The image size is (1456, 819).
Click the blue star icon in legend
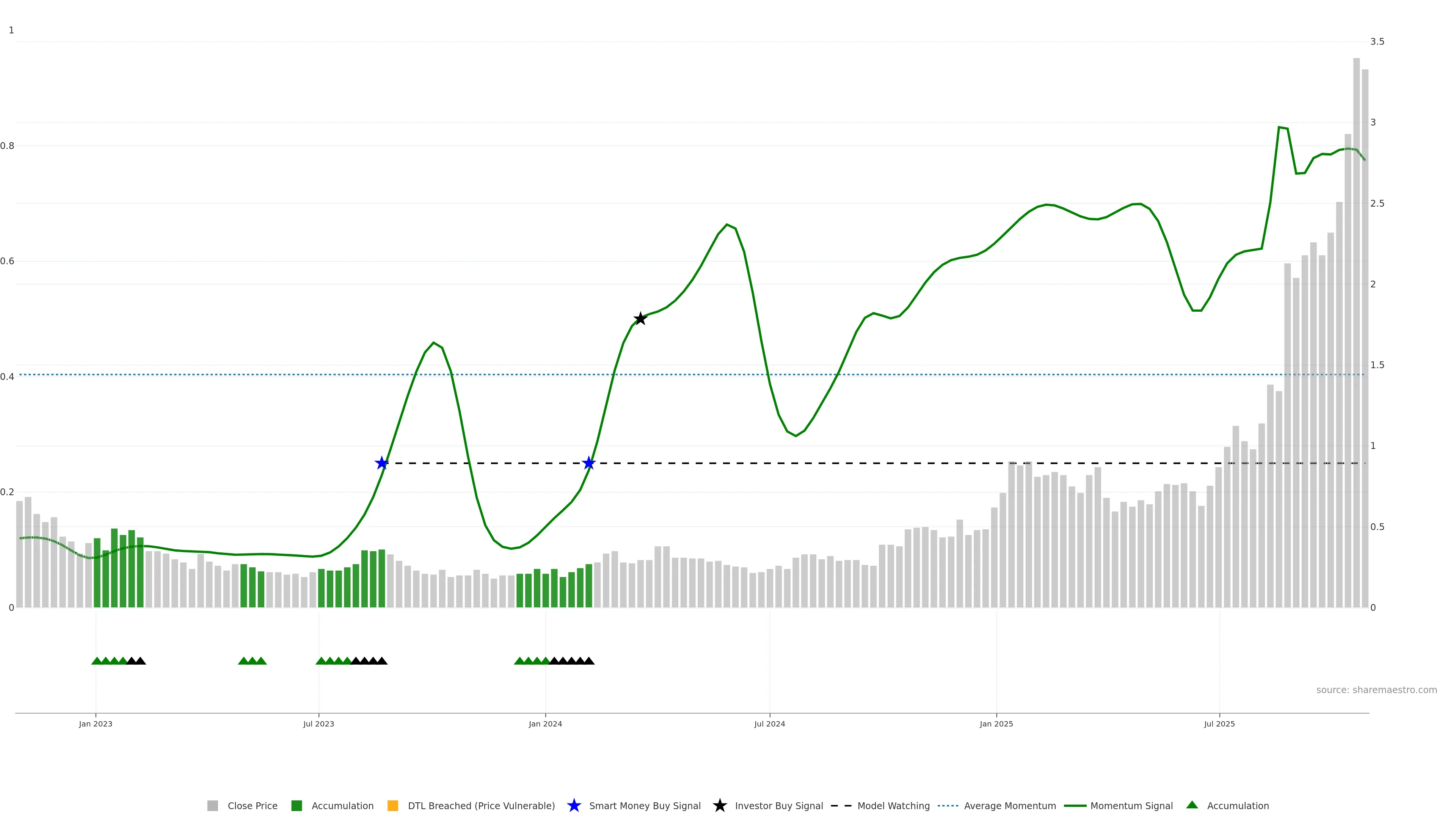tap(574, 806)
